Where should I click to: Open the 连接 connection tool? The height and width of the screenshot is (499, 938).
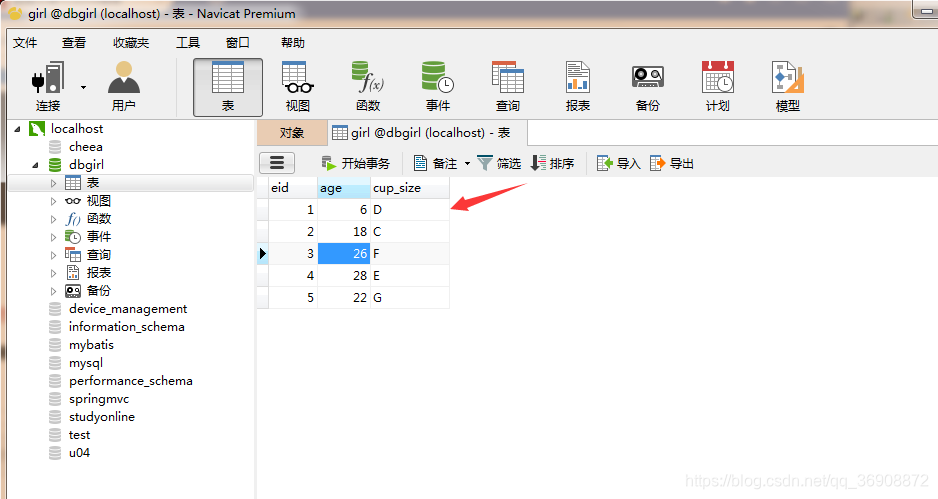[x=48, y=87]
